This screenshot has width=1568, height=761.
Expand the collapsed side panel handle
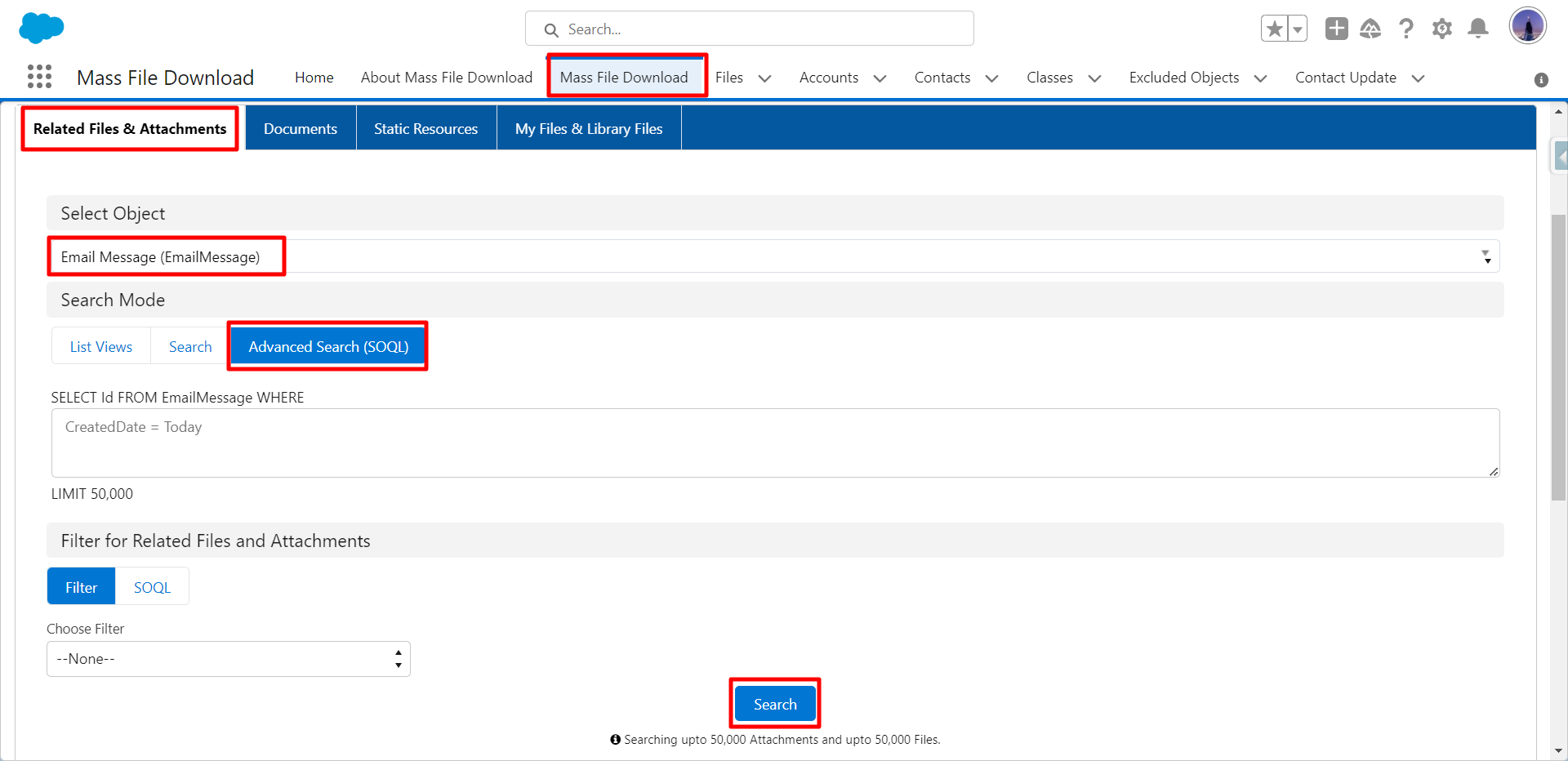1561,156
